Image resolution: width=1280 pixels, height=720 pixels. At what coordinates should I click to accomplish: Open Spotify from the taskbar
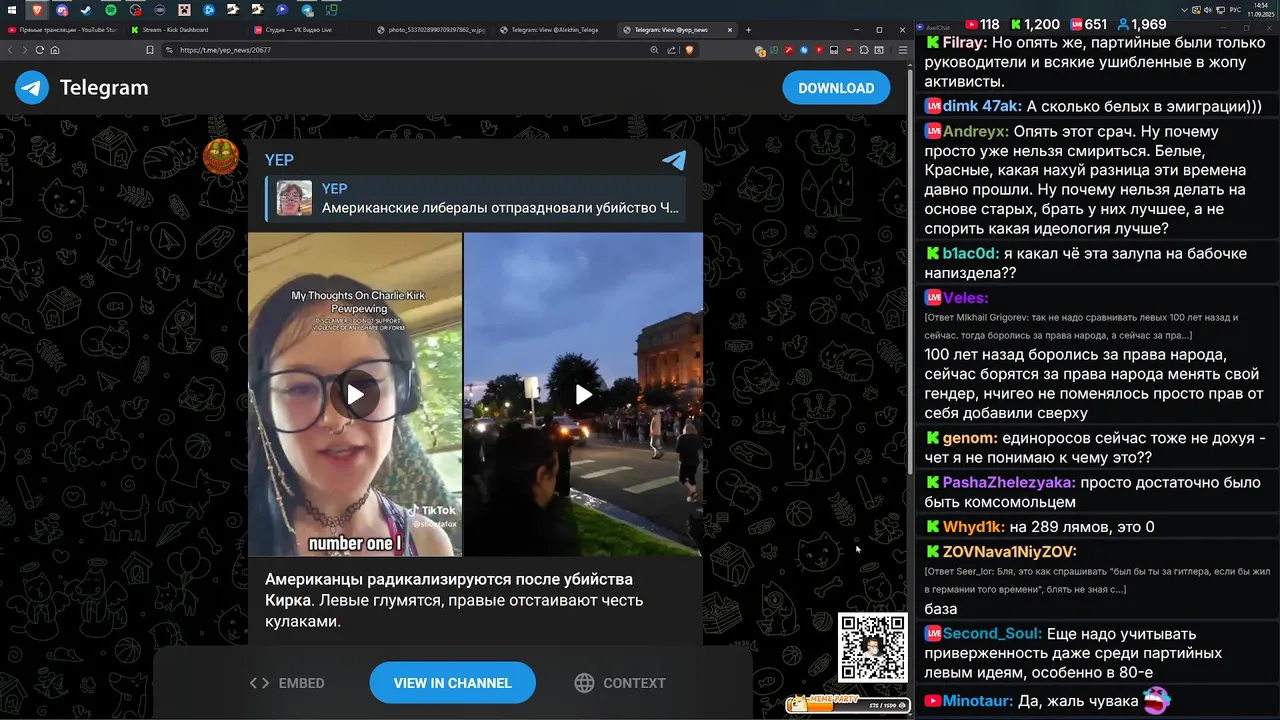[x=111, y=10]
